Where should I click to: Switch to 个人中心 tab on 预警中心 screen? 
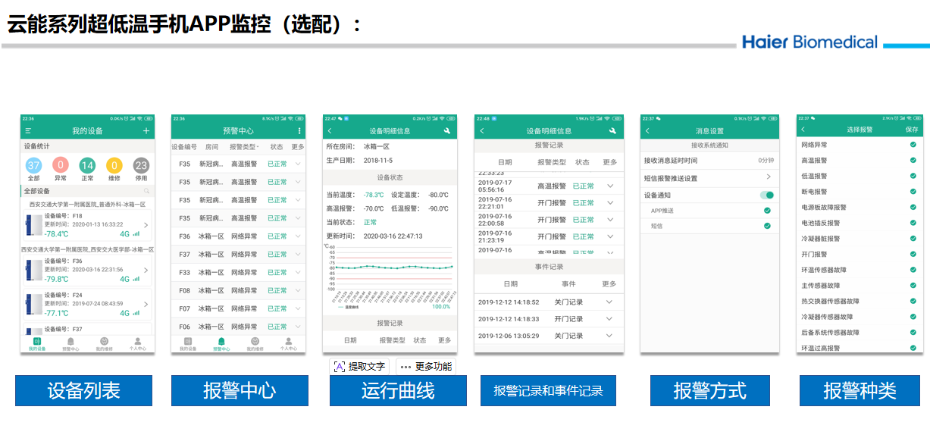tap(288, 345)
